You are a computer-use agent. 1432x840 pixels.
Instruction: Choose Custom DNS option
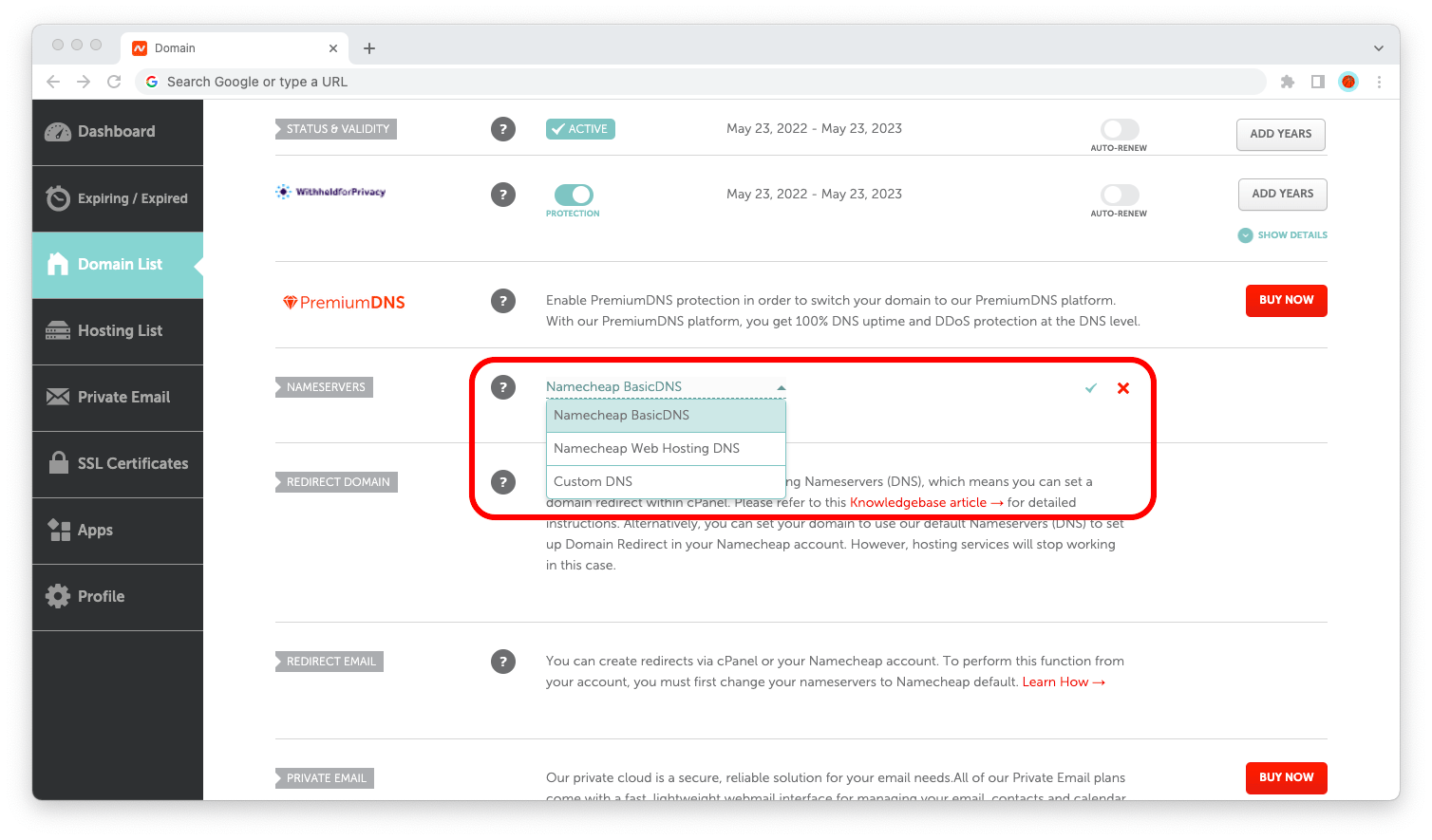point(666,482)
